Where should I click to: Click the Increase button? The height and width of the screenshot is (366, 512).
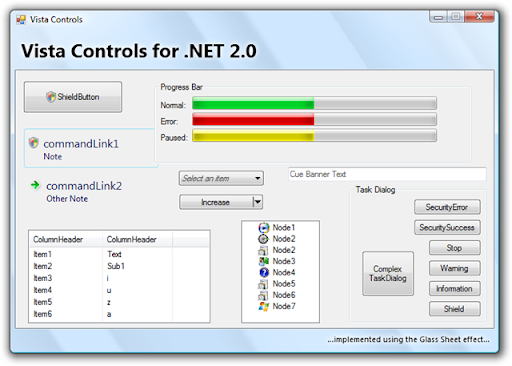[x=216, y=202]
